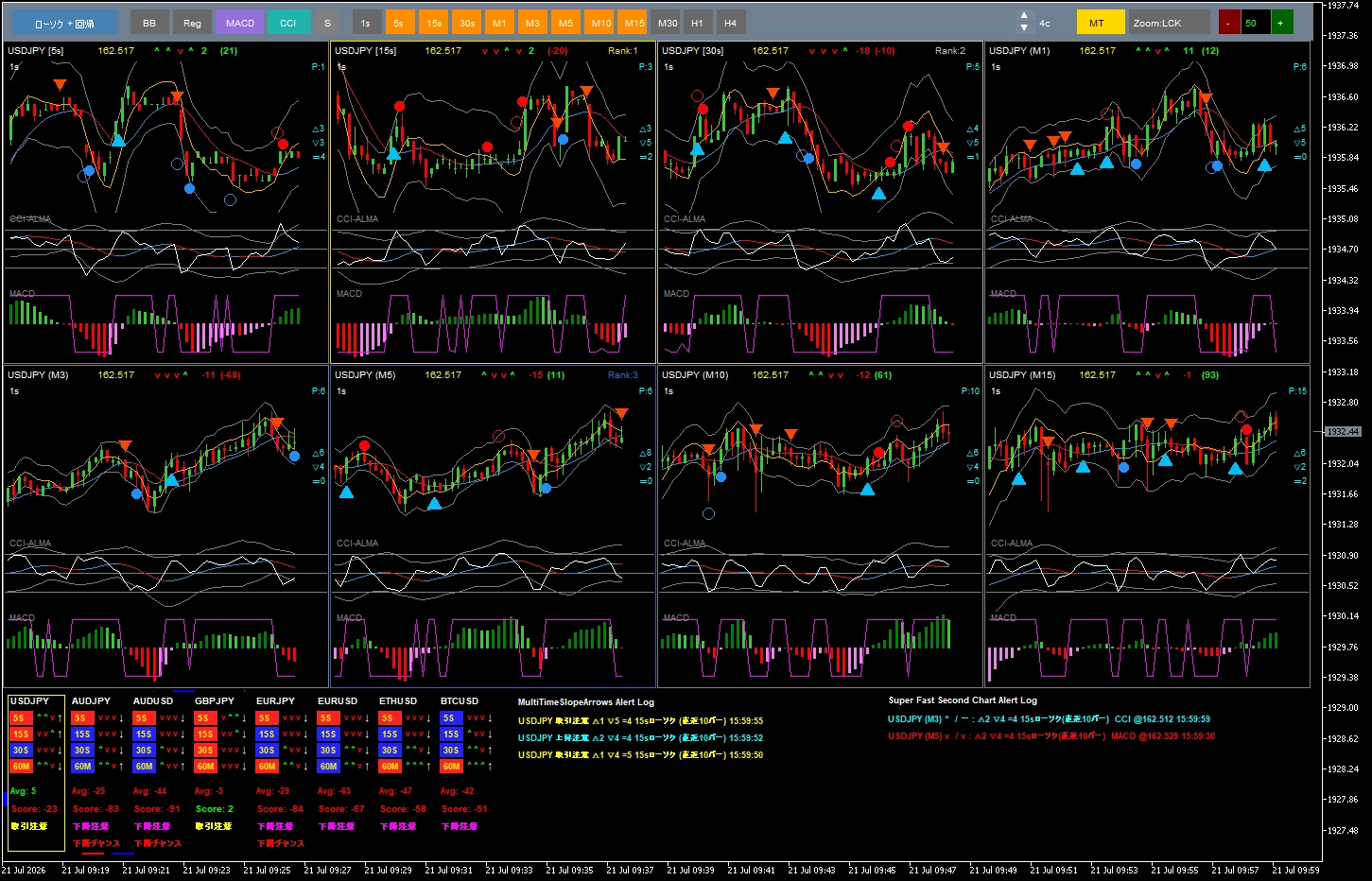This screenshot has height=881, width=1372.
Task: Select the AUDJPY symbol panel header
Action: (91, 700)
